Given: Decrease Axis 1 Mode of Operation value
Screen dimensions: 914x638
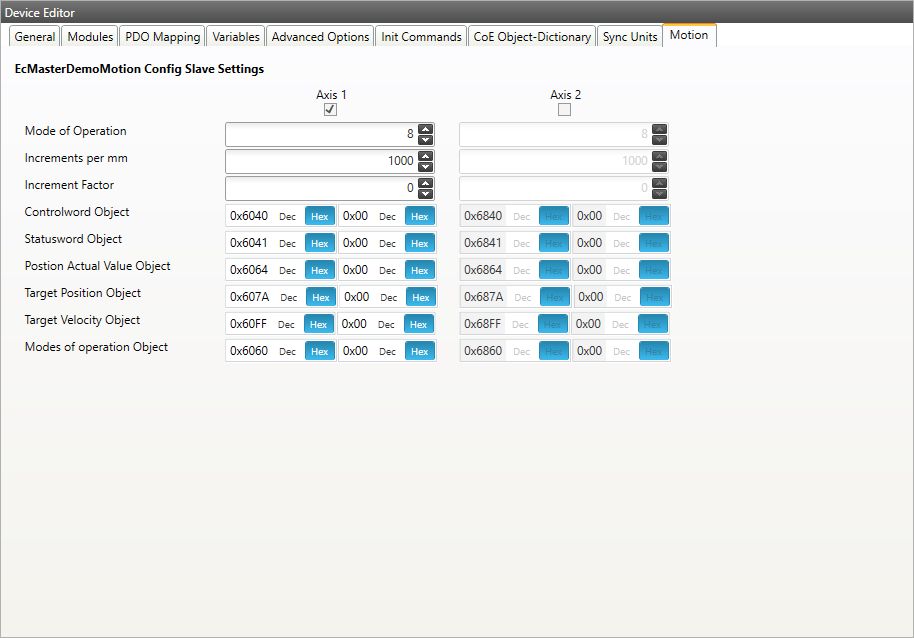Looking at the screenshot, I should (426, 141).
